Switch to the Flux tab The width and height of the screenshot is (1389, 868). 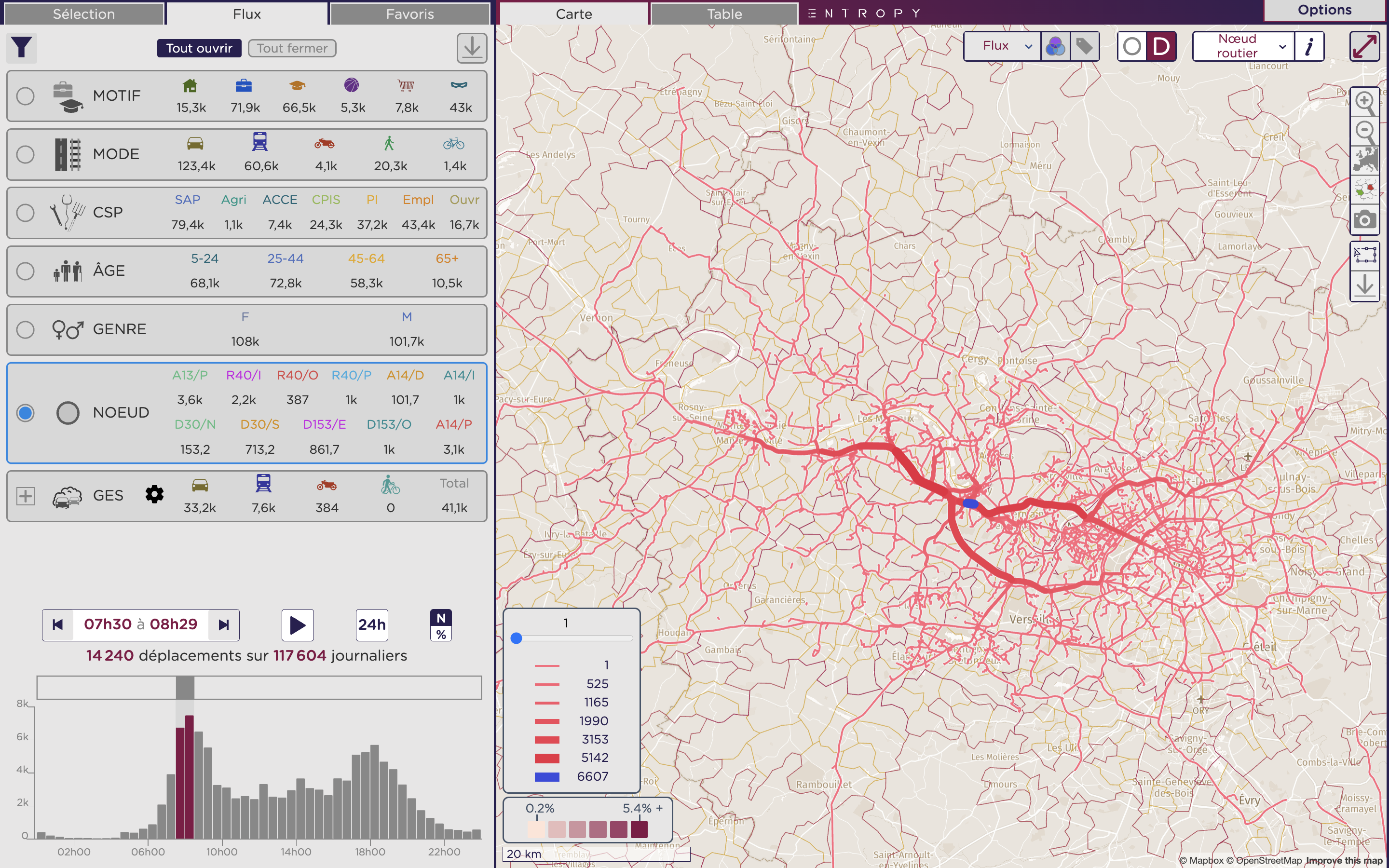tap(247, 14)
